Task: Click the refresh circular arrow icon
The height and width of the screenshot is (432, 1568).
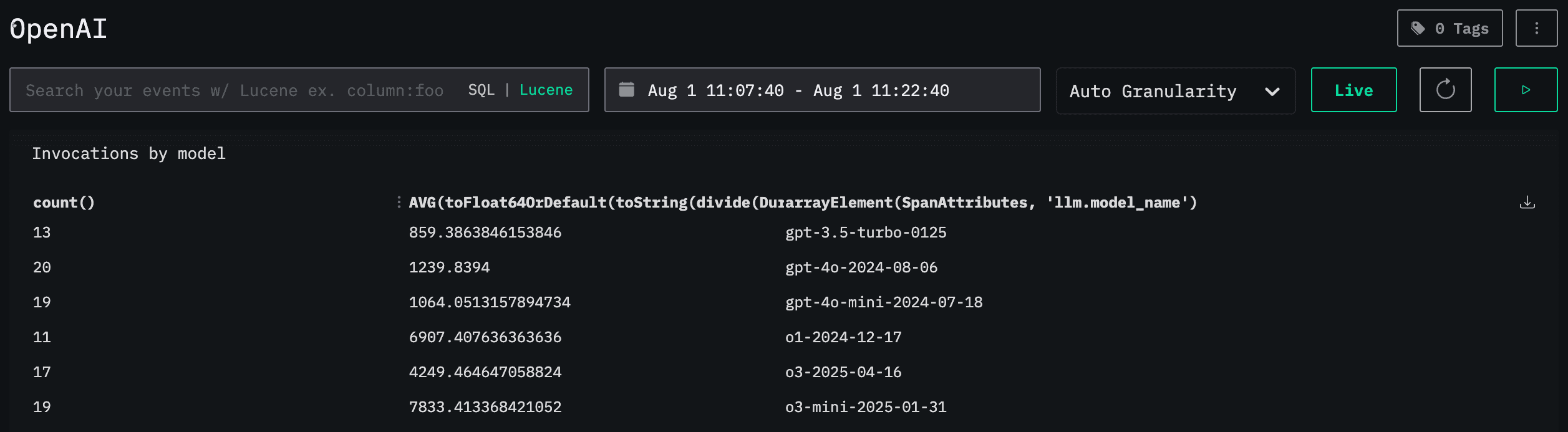Action: 1445,90
